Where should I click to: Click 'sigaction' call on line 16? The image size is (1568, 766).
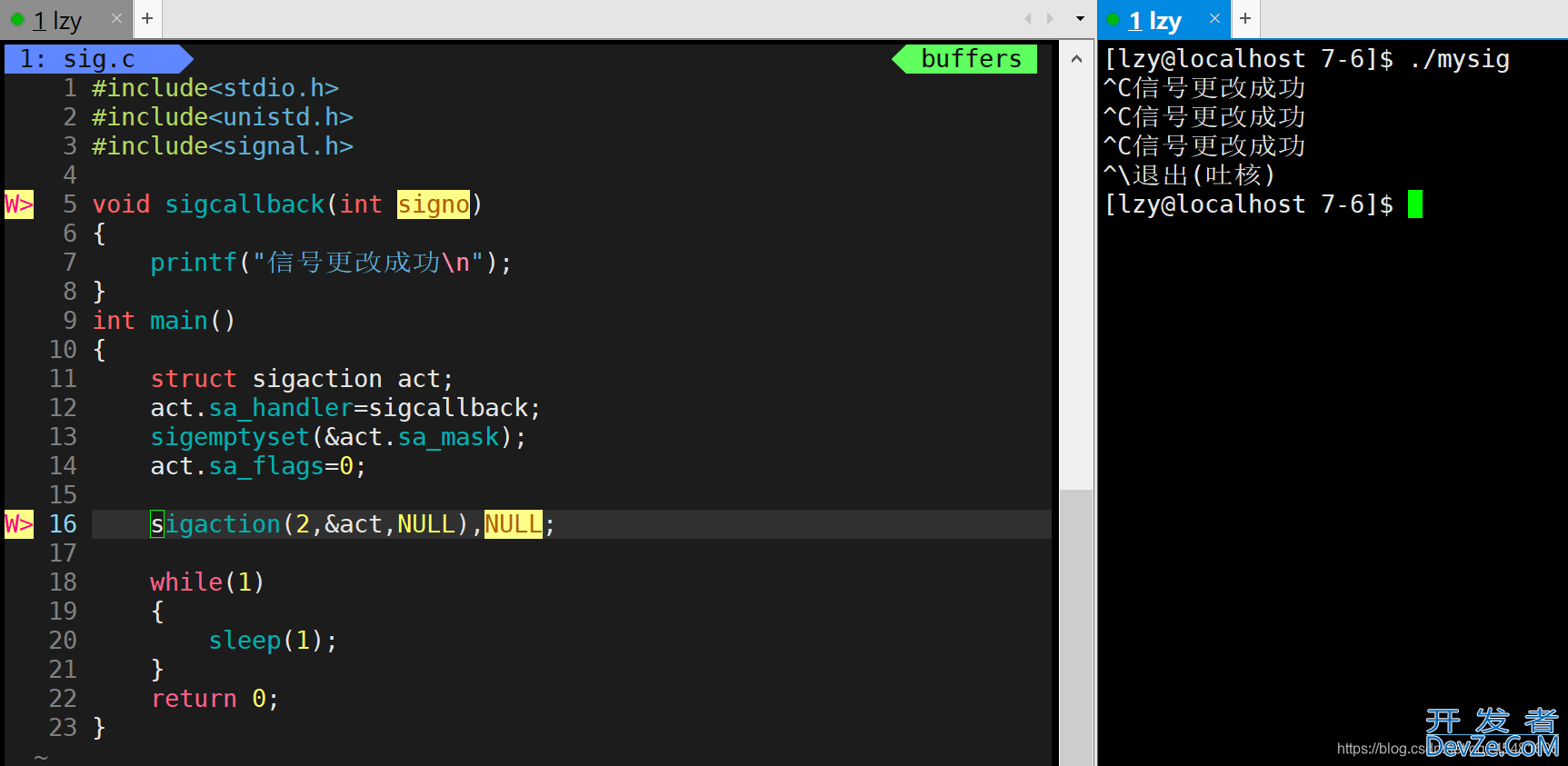point(215,524)
